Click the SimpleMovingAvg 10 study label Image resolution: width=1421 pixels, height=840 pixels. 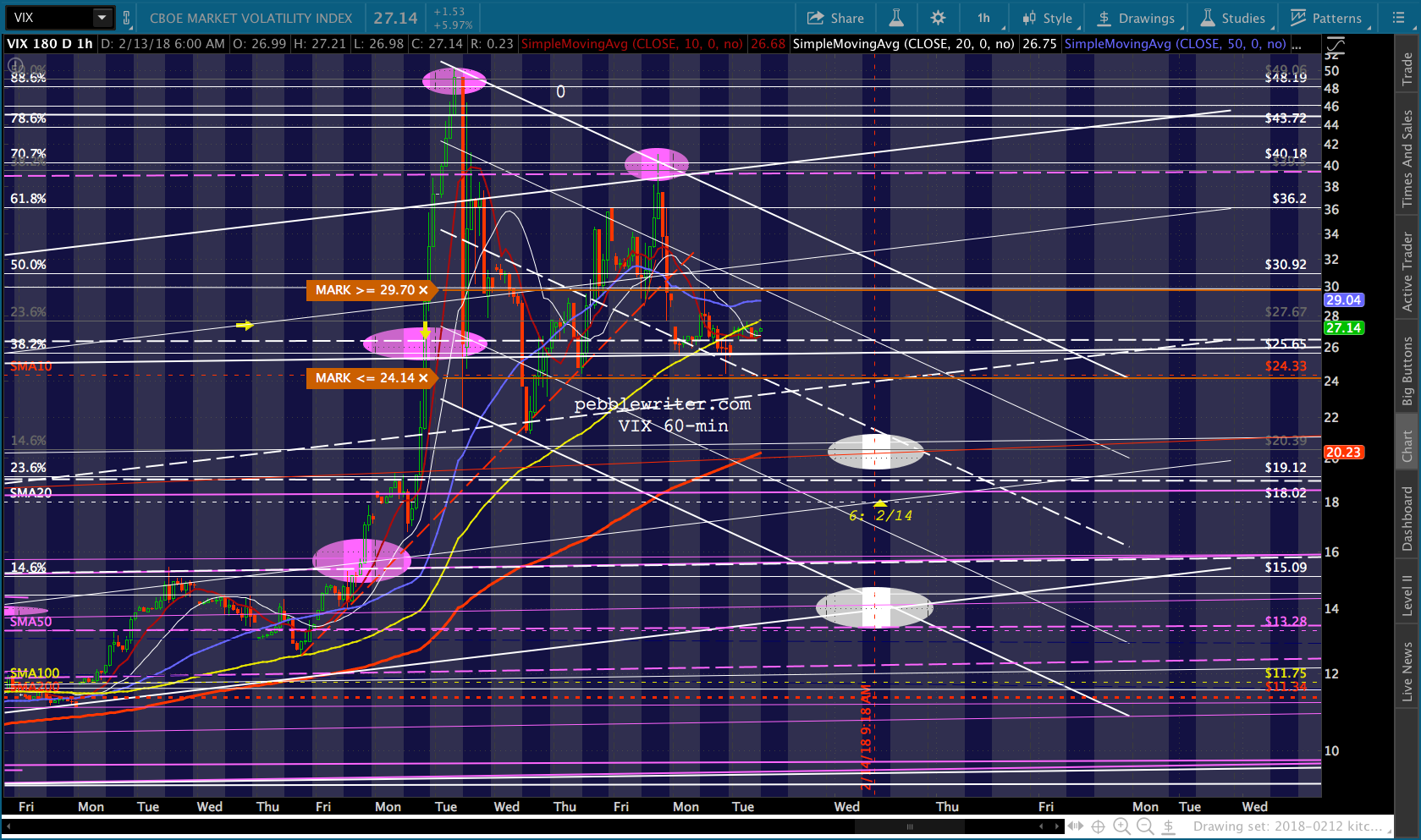(632, 44)
